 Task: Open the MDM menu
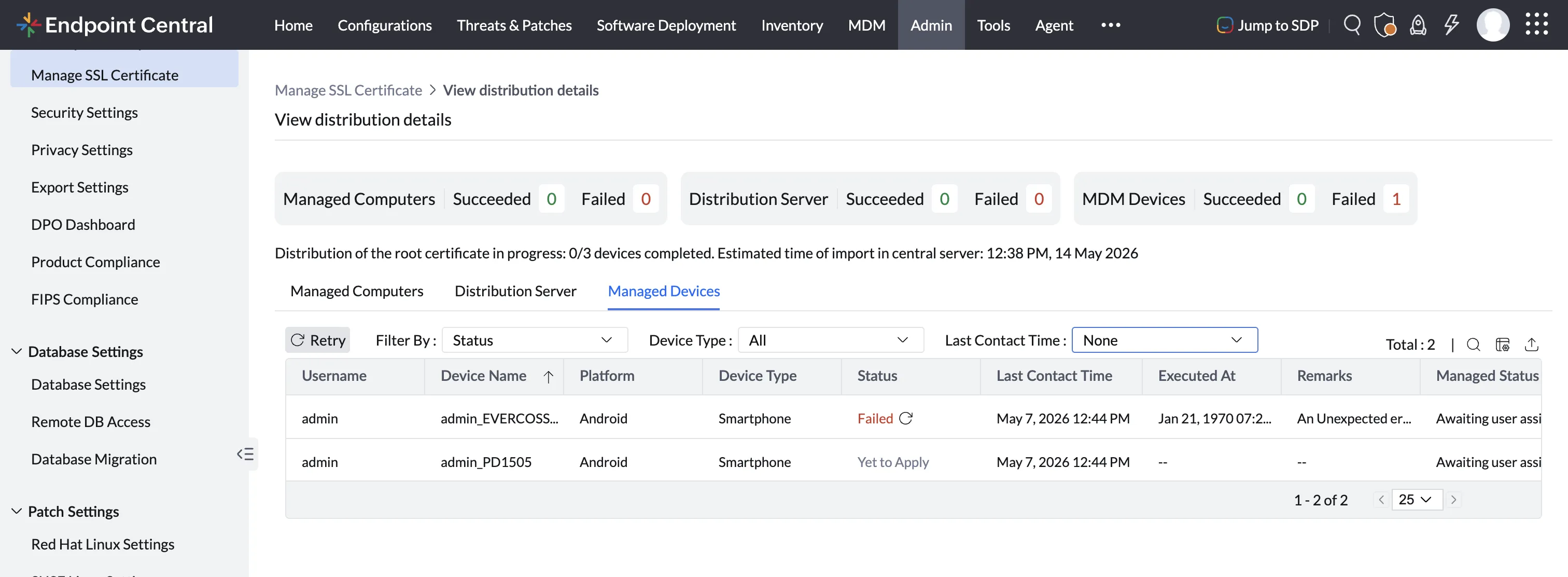[867, 25]
